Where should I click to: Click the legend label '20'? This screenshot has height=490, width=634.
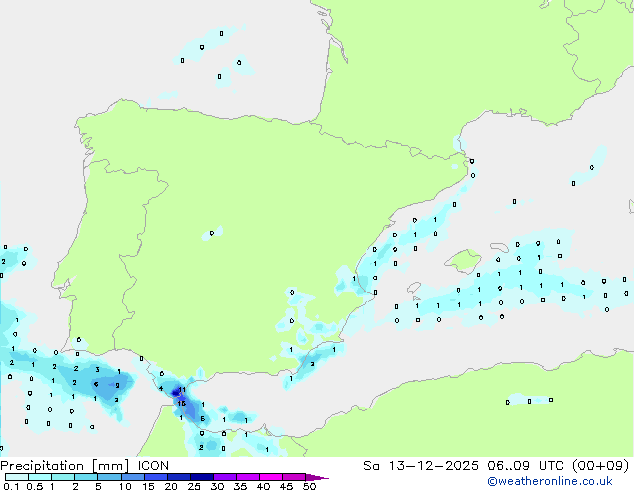click(x=171, y=486)
